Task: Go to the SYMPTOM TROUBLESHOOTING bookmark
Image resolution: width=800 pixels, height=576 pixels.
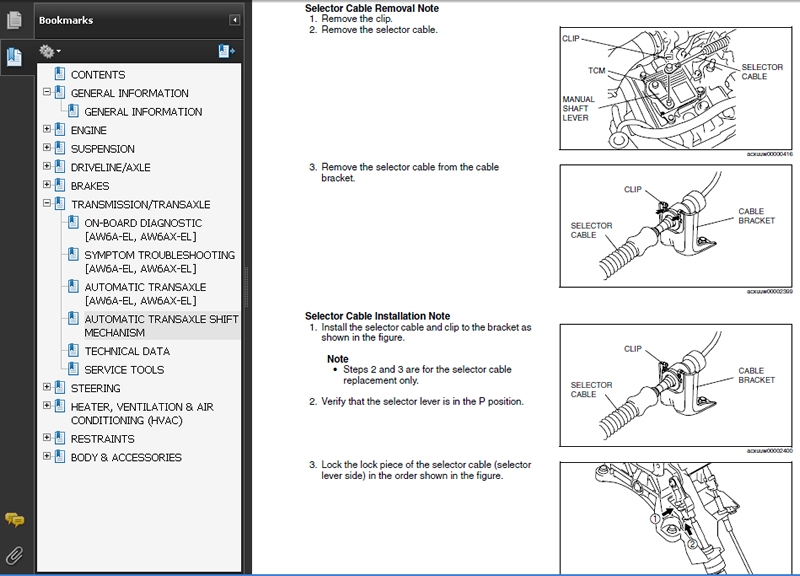Action: pos(159,261)
